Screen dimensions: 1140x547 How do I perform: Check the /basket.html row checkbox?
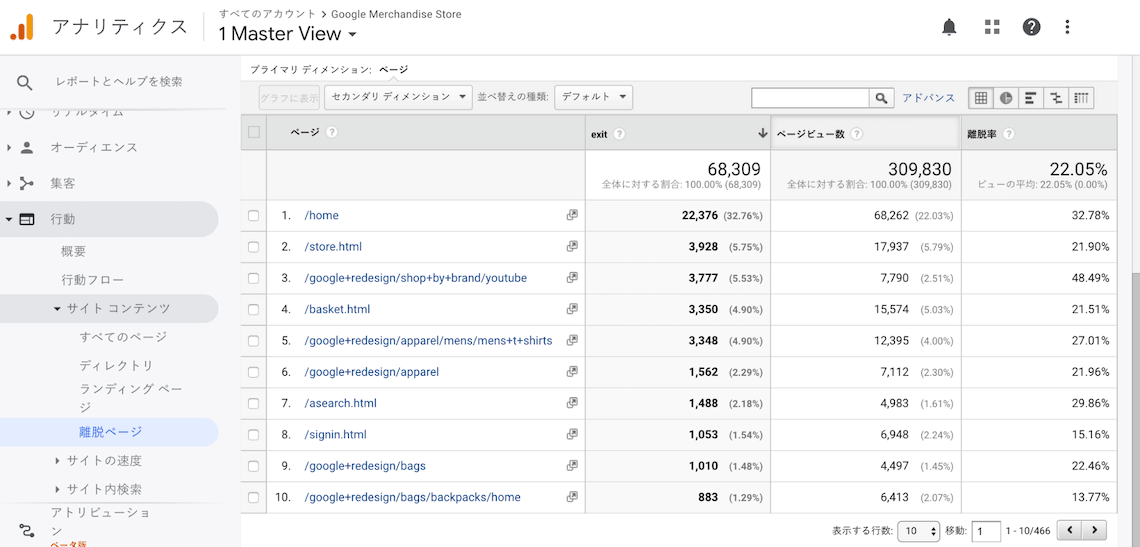coord(253,310)
